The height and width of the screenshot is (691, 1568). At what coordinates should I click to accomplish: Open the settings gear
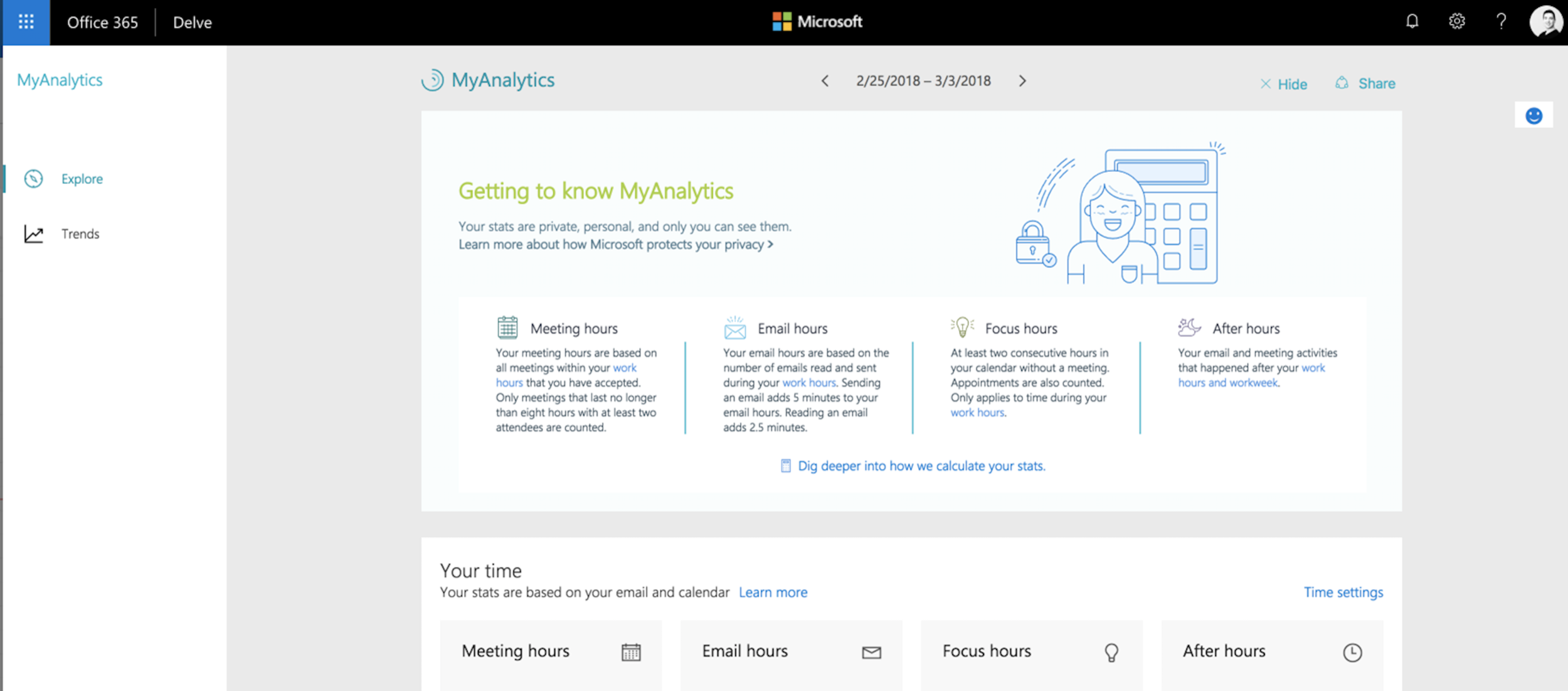(1456, 21)
